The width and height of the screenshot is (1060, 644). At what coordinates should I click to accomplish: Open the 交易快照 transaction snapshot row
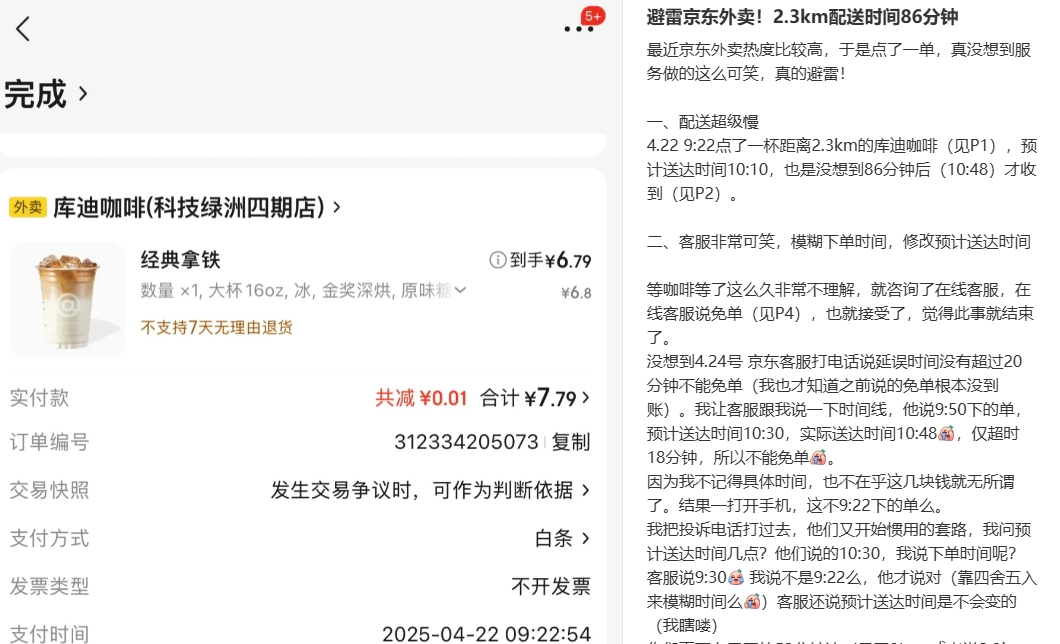pyautogui.click(x=430, y=490)
